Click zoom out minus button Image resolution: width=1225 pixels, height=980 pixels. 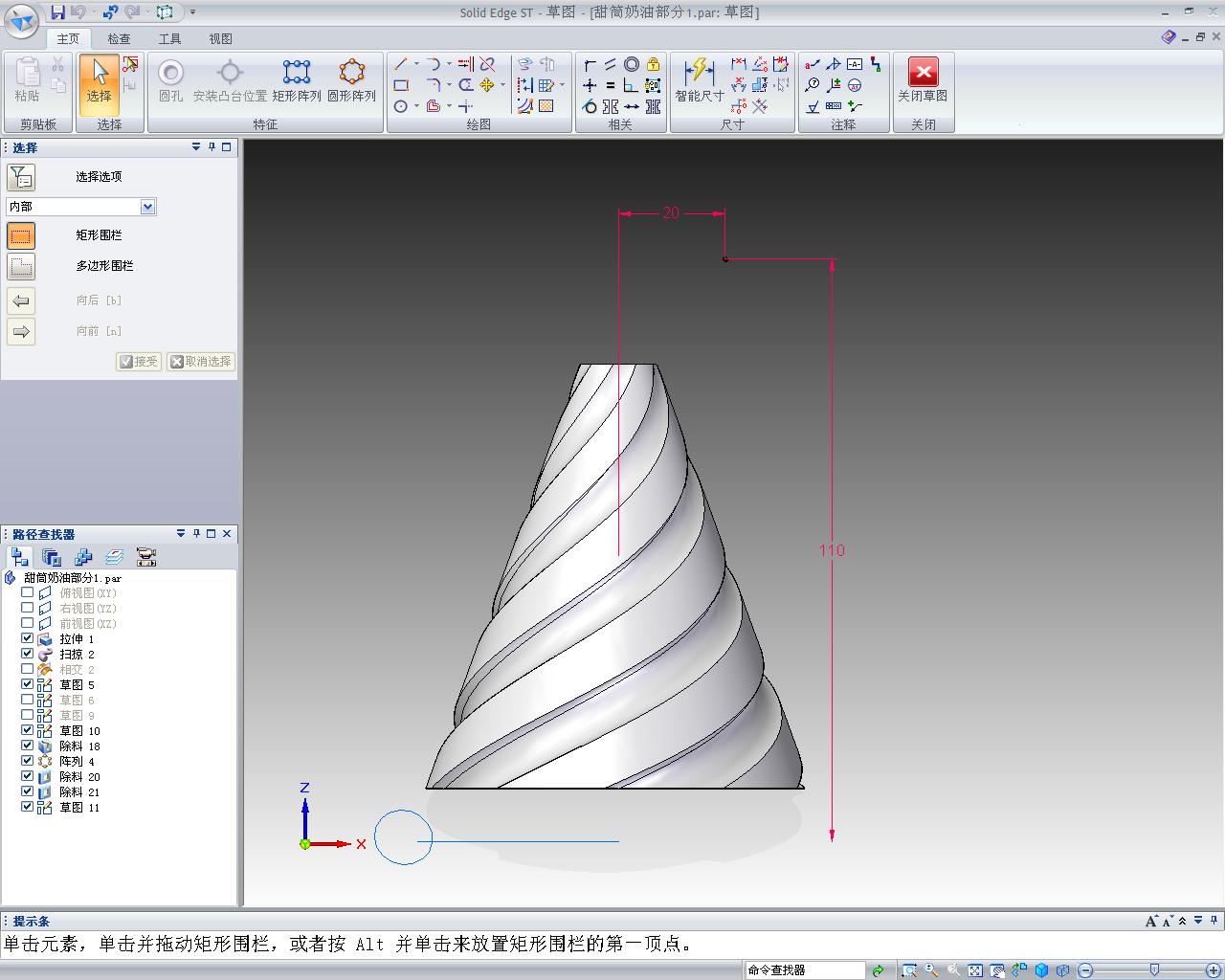pyautogui.click(x=1085, y=970)
